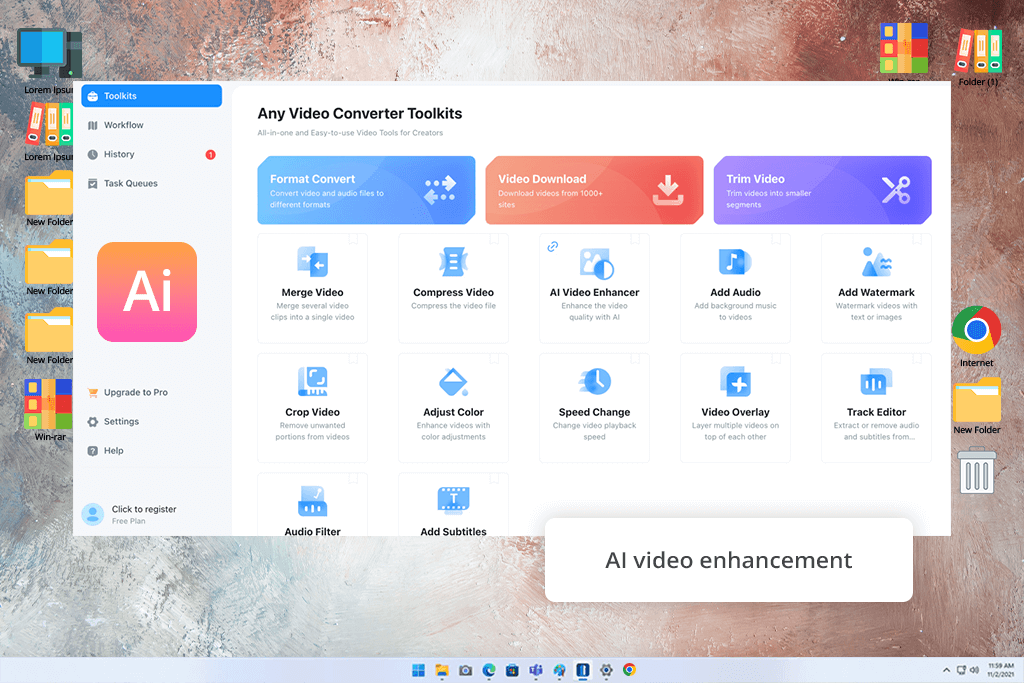Bookmark the Compress Video card
Image resolution: width=1024 pixels, height=683 pixels.
click(x=494, y=240)
